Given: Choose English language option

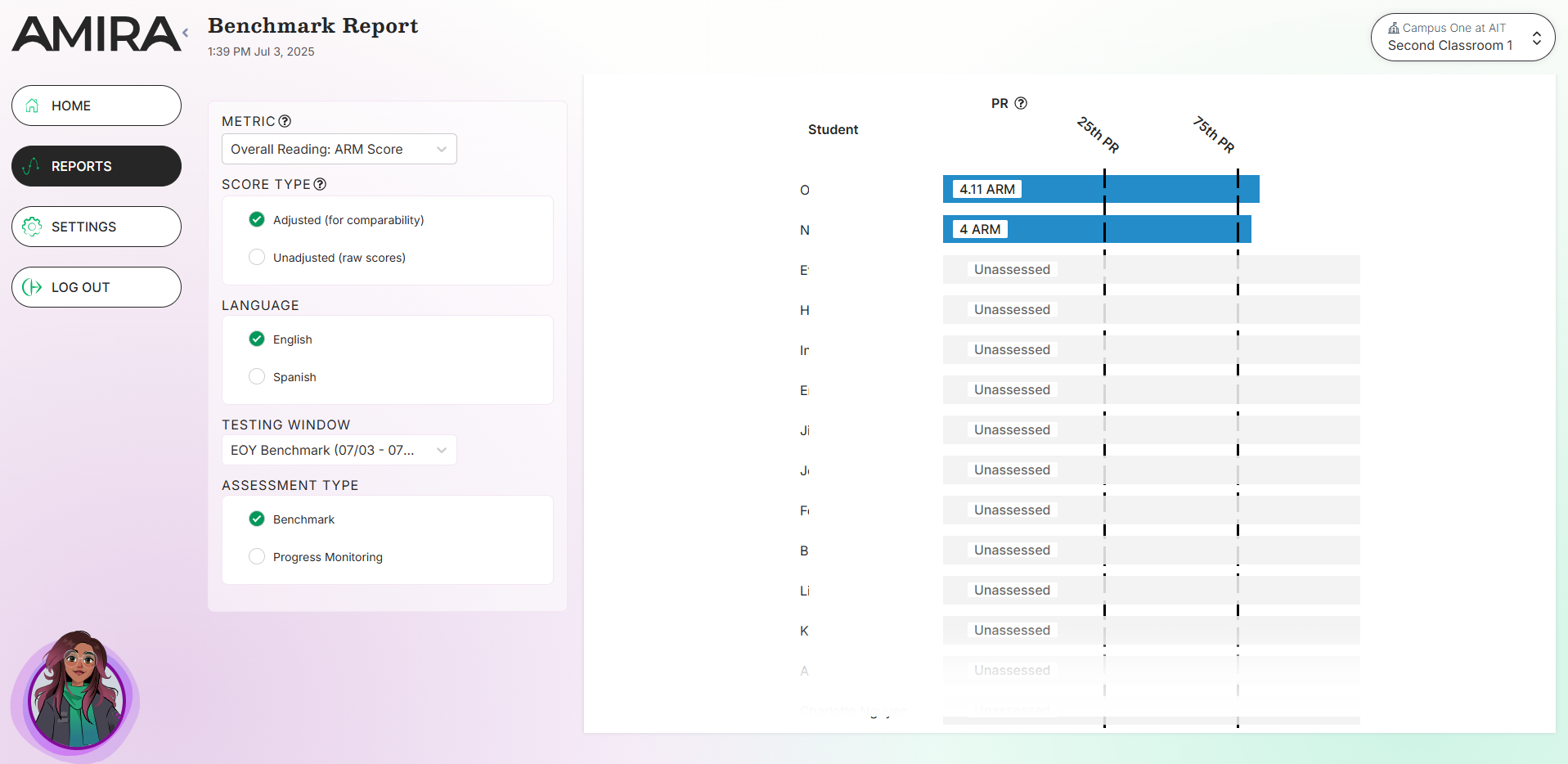Looking at the screenshot, I should tap(281, 339).
